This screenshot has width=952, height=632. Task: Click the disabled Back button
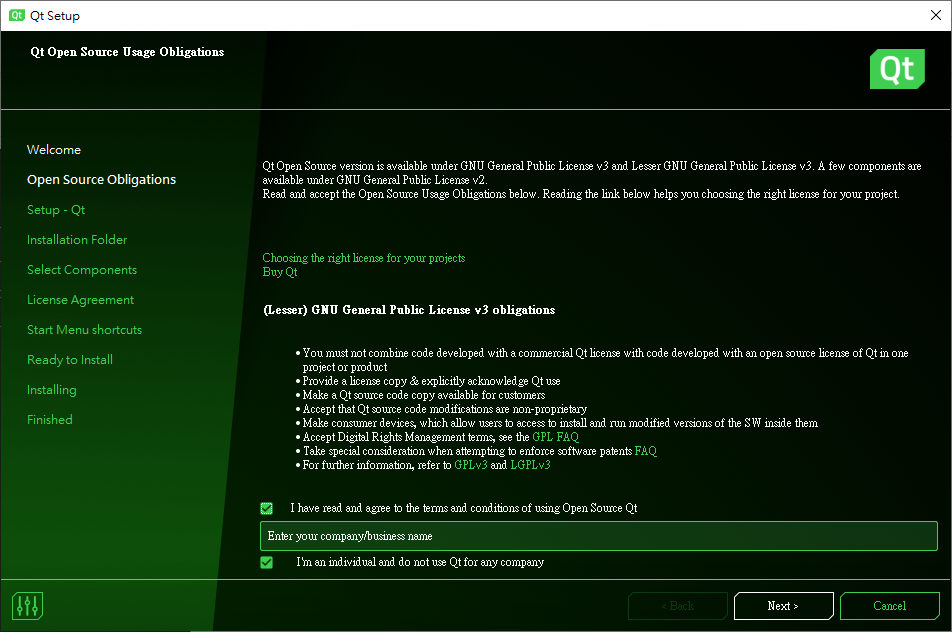click(x=678, y=606)
